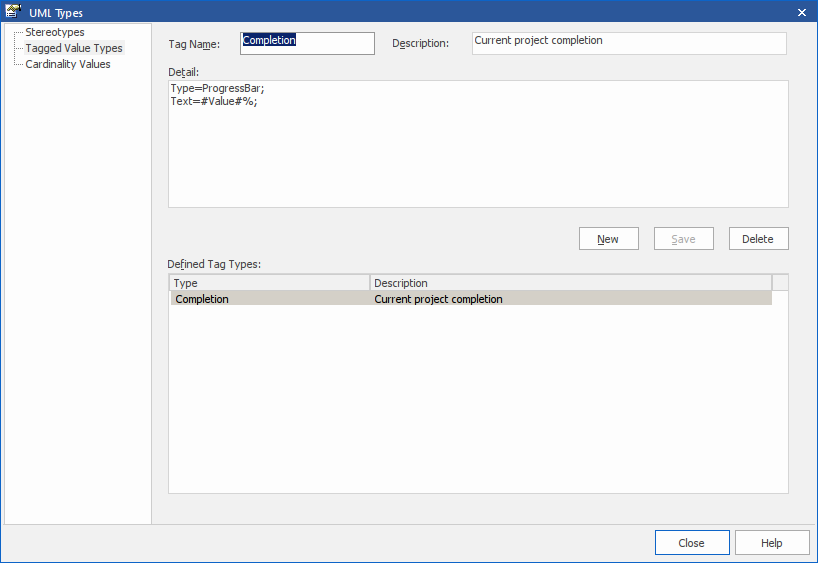The height and width of the screenshot is (563, 818).
Task: Select Tagged Value Types in the tree
Action: click(74, 48)
